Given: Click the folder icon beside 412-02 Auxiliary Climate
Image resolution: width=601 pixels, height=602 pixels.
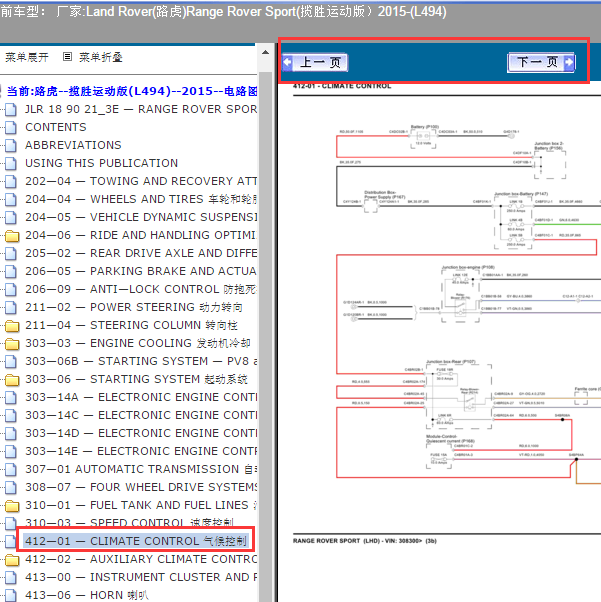Looking at the screenshot, I should 12,560.
